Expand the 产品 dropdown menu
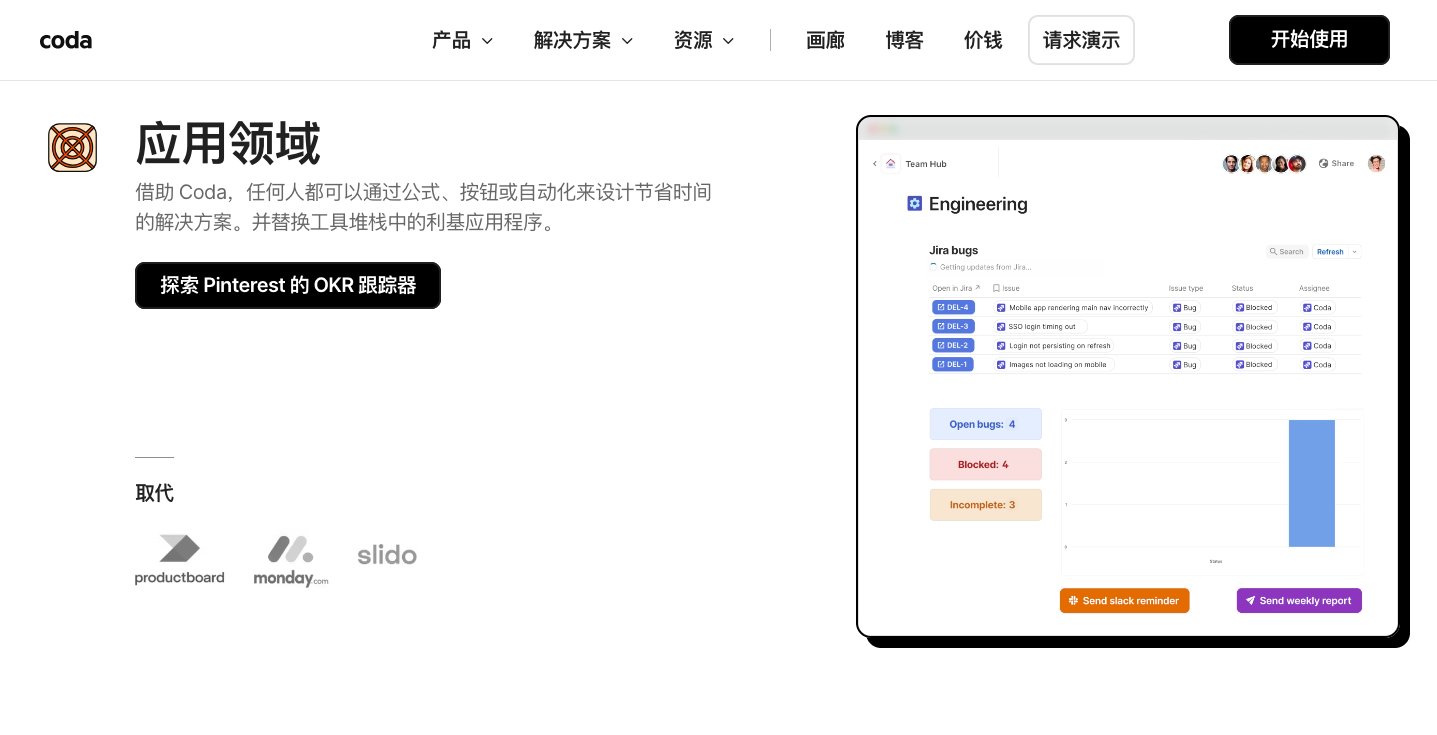 (x=463, y=40)
